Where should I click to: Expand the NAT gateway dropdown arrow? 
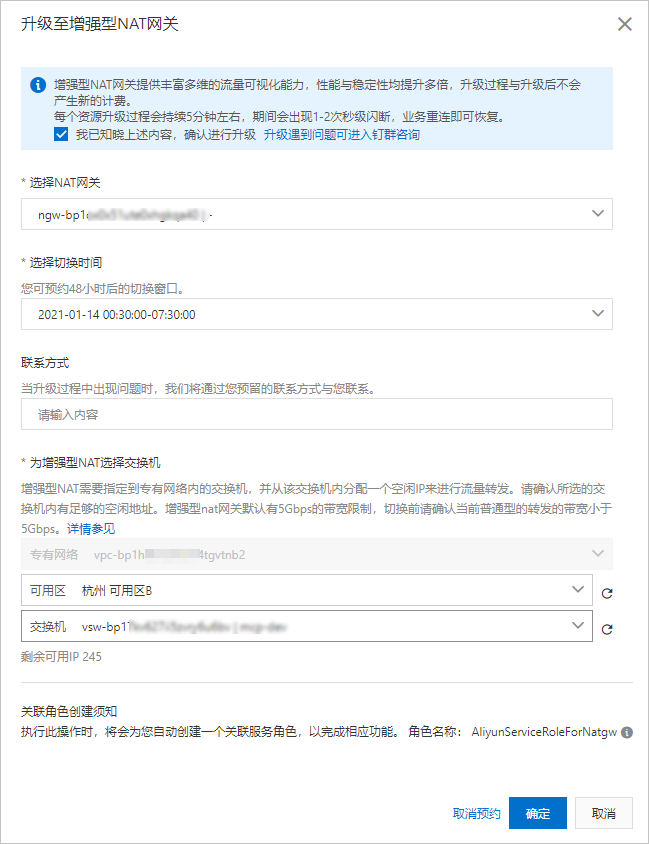click(x=597, y=214)
